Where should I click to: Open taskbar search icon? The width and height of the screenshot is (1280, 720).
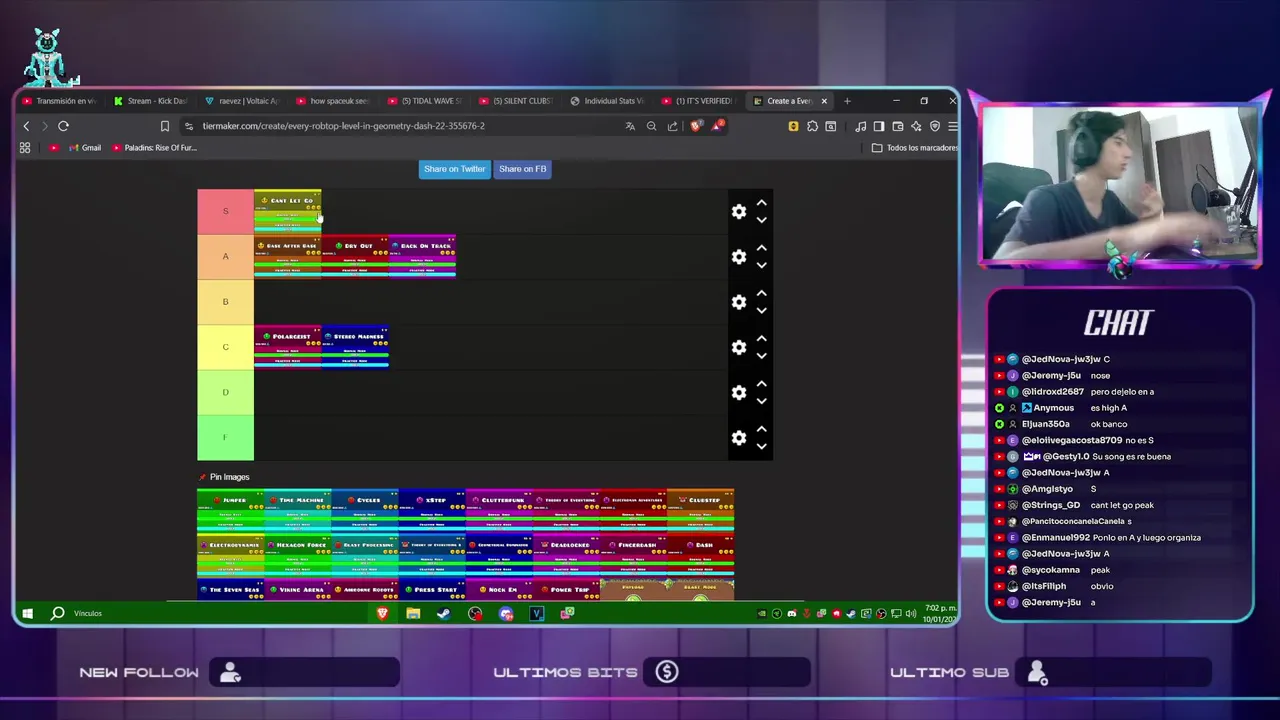point(58,613)
